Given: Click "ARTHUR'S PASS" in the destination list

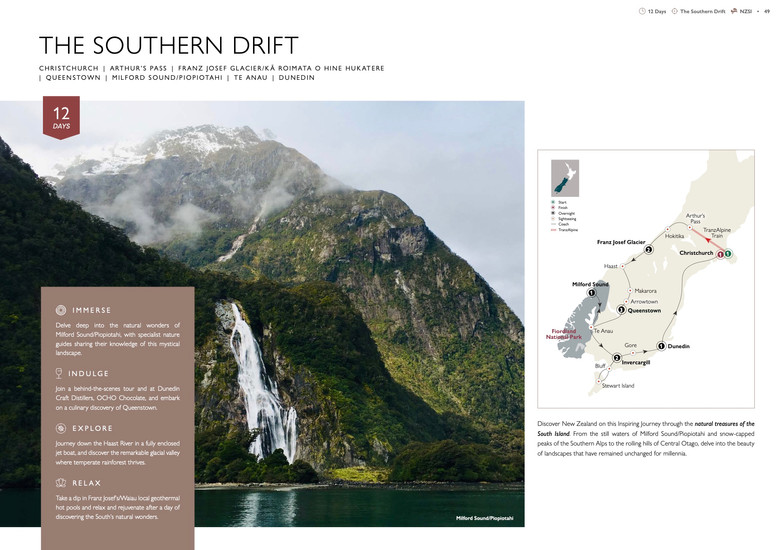Looking at the screenshot, I should point(138,68).
